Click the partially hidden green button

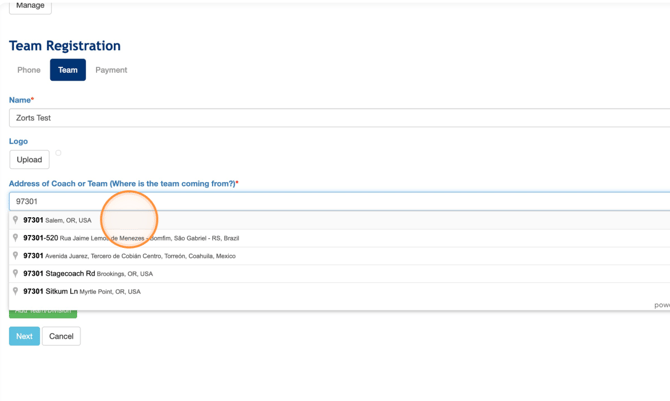click(x=43, y=314)
